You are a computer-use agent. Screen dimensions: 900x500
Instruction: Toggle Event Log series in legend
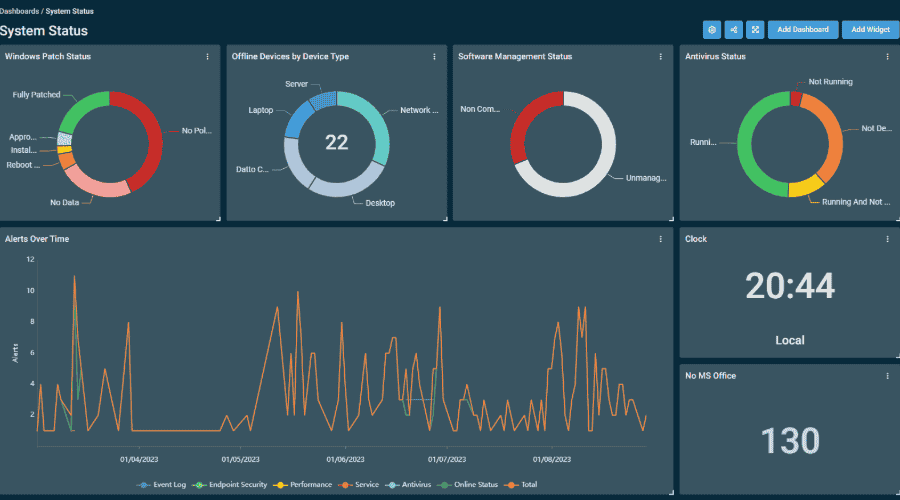[x=162, y=485]
